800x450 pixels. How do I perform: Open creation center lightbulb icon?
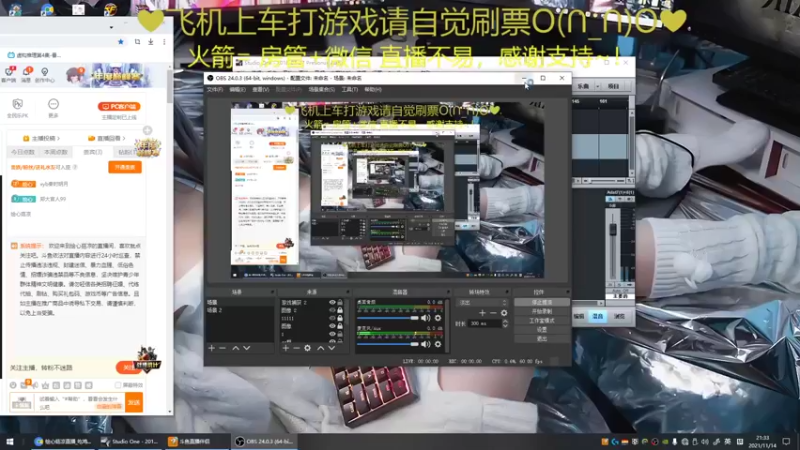point(45,72)
